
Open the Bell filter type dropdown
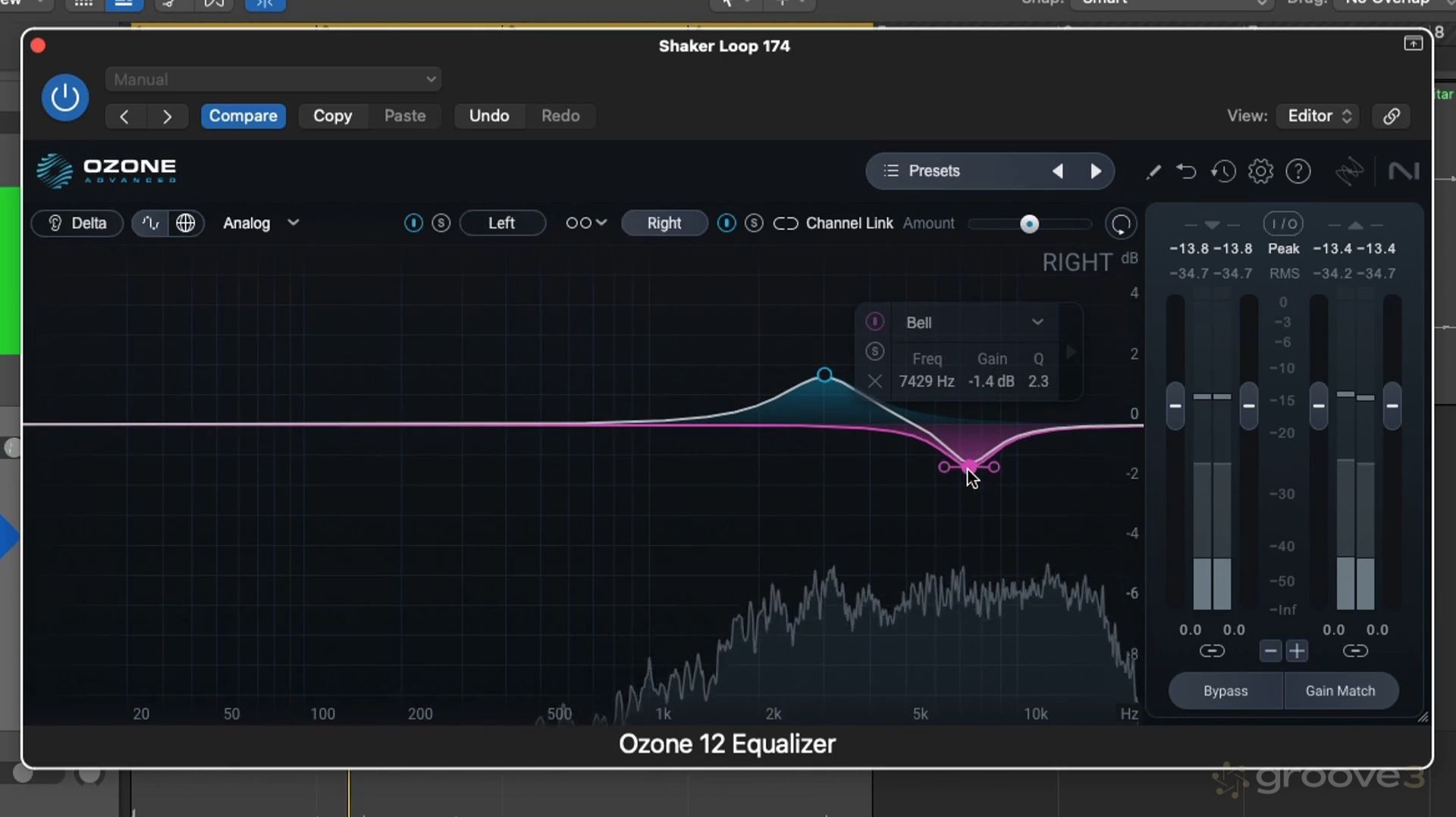975,323
